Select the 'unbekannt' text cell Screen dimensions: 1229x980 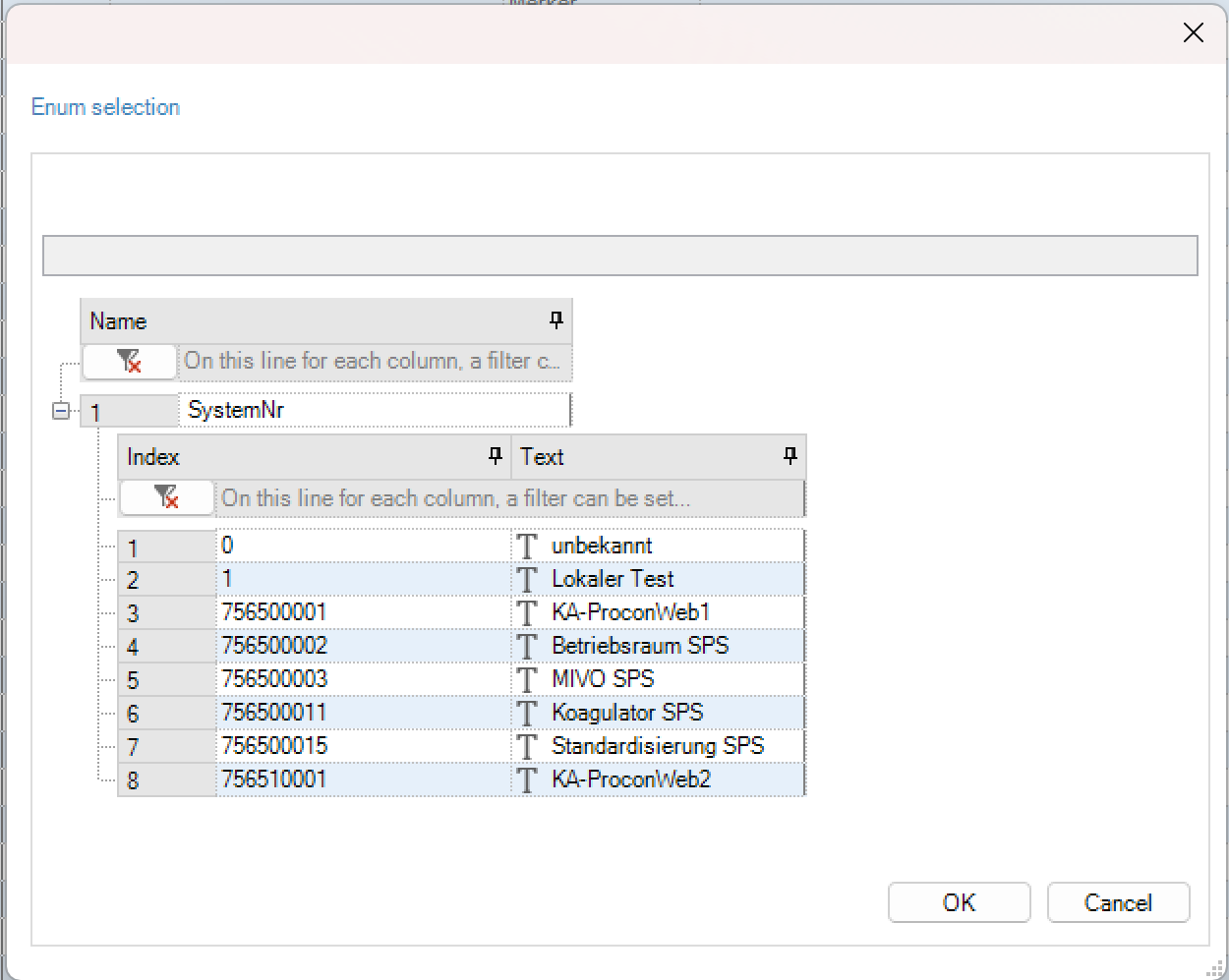pos(658,546)
